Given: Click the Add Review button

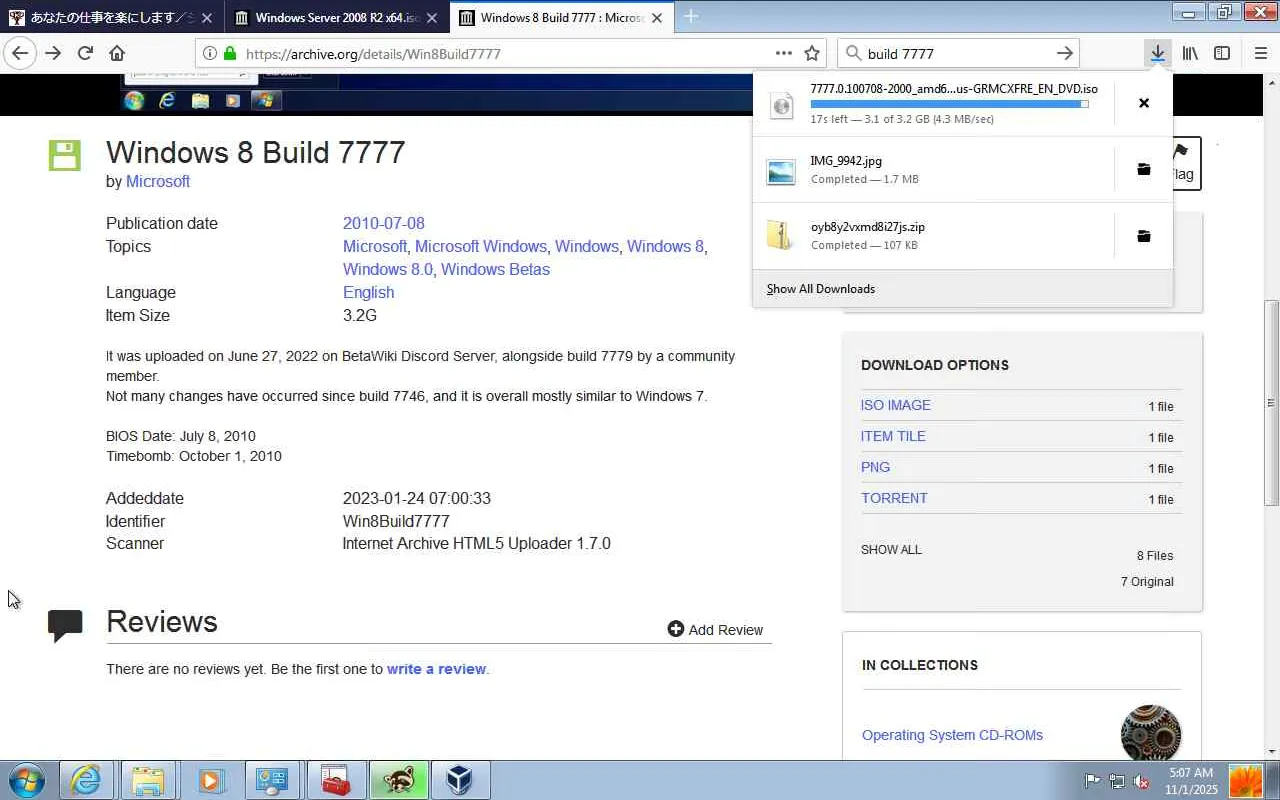Looking at the screenshot, I should point(715,629).
